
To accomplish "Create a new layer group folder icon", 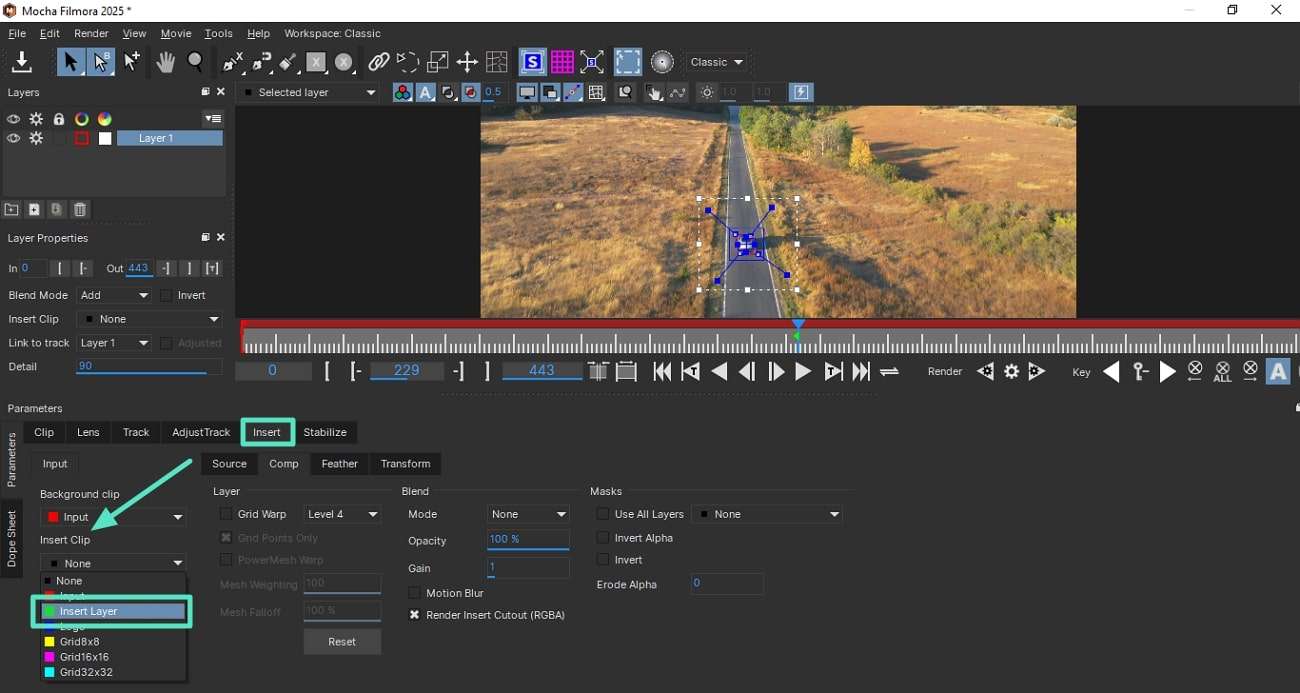I will click(x=11, y=209).
